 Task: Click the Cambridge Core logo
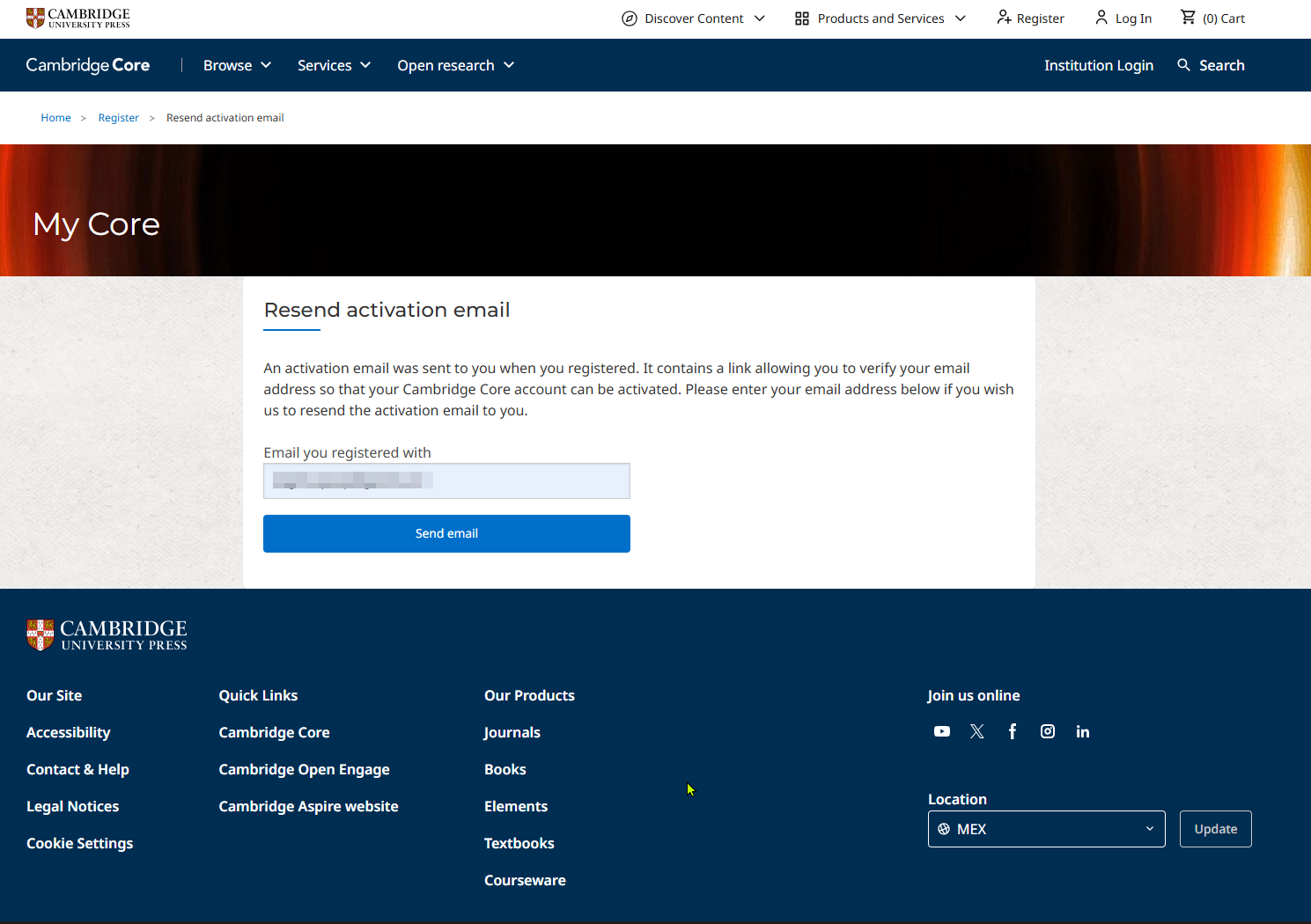[x=88, y=65]
